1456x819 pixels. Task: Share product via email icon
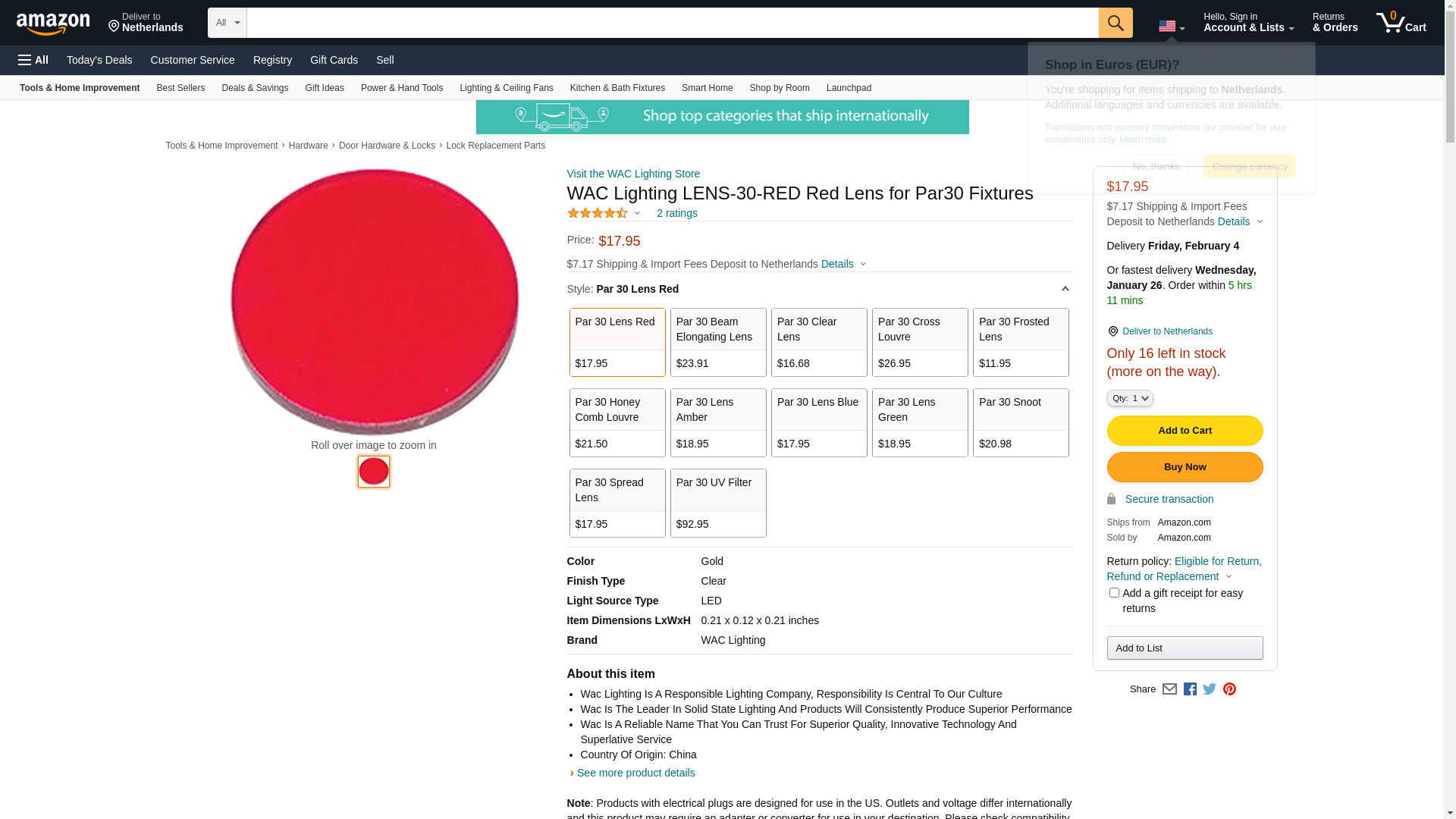[x=1169, y=689]
